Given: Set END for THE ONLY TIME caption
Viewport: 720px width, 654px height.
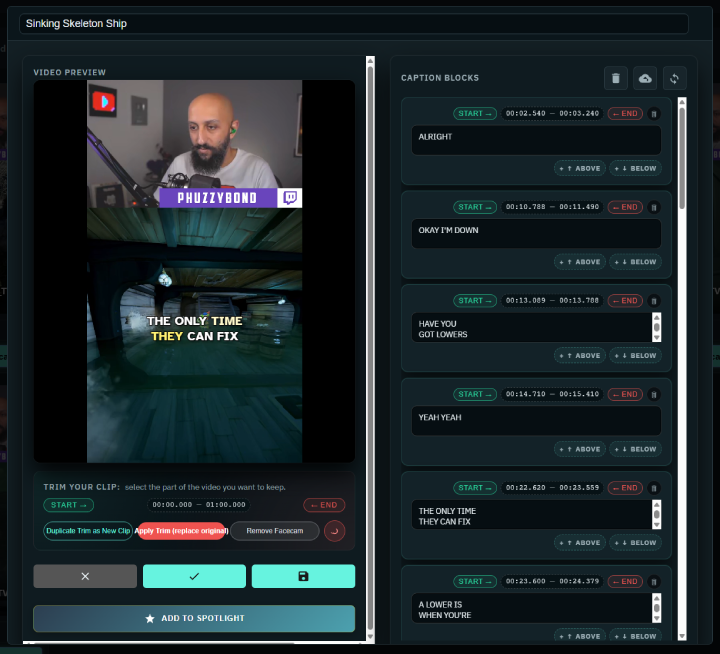Looking at the screenshot, I should [625, 488].
